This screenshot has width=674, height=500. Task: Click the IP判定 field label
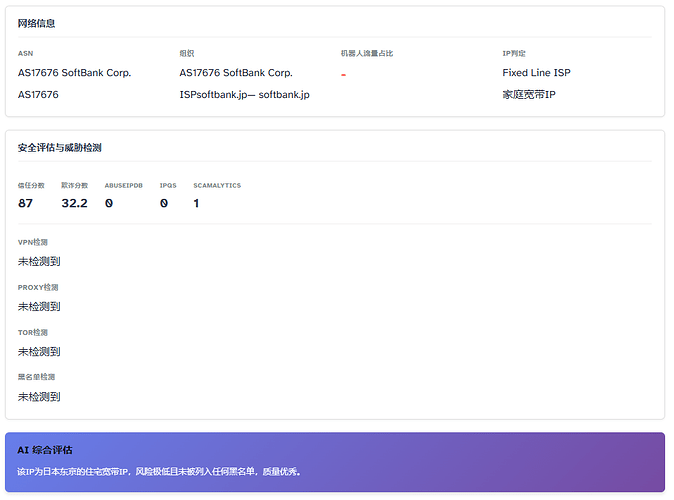[x=514, y=54]
